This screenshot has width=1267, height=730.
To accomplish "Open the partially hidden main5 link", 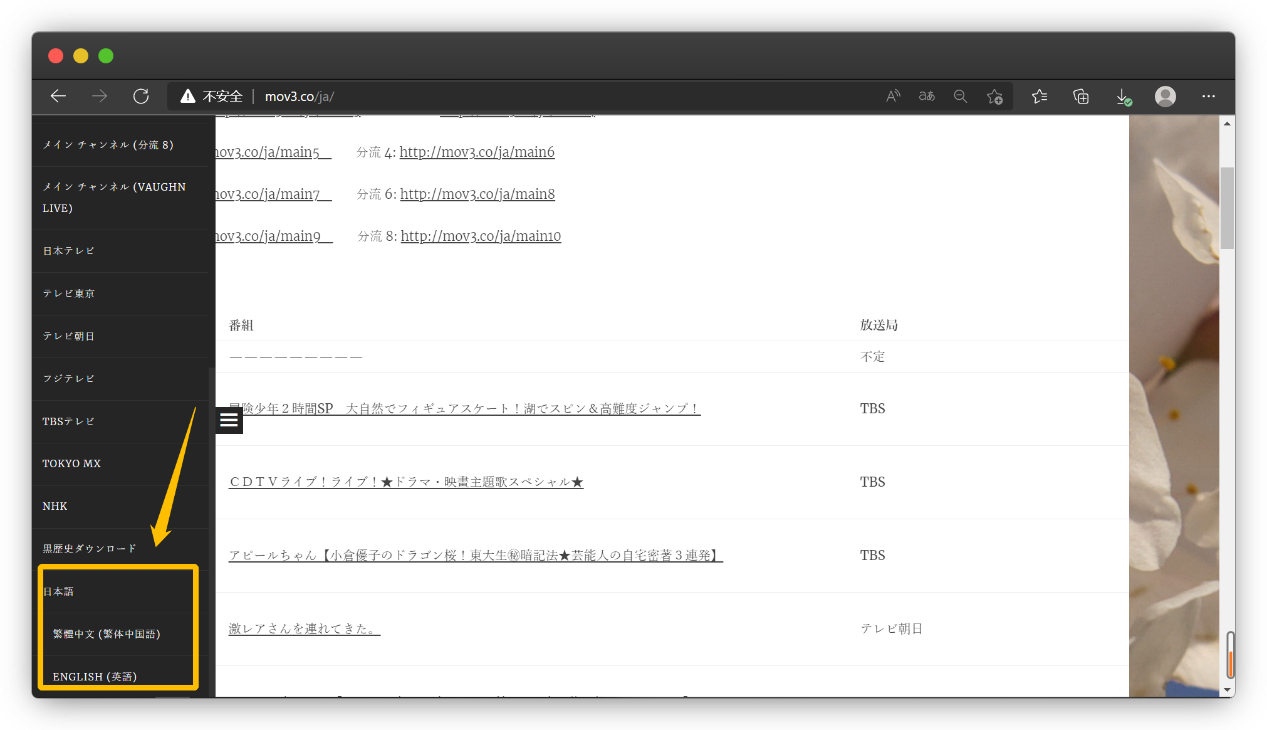I will [x=273, y=152].
